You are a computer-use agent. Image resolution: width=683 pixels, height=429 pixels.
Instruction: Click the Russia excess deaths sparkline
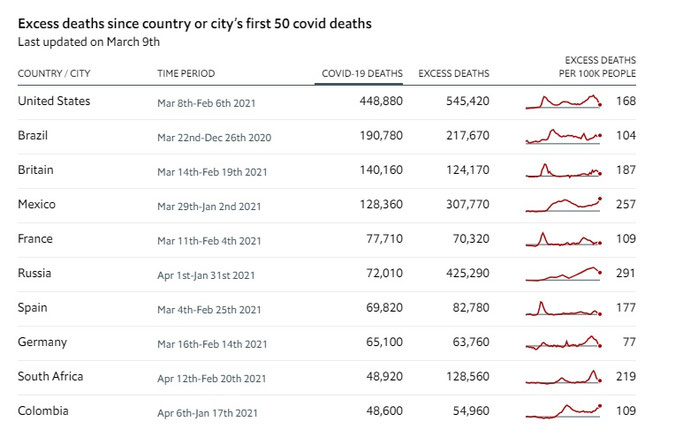(x=564, y=273)
